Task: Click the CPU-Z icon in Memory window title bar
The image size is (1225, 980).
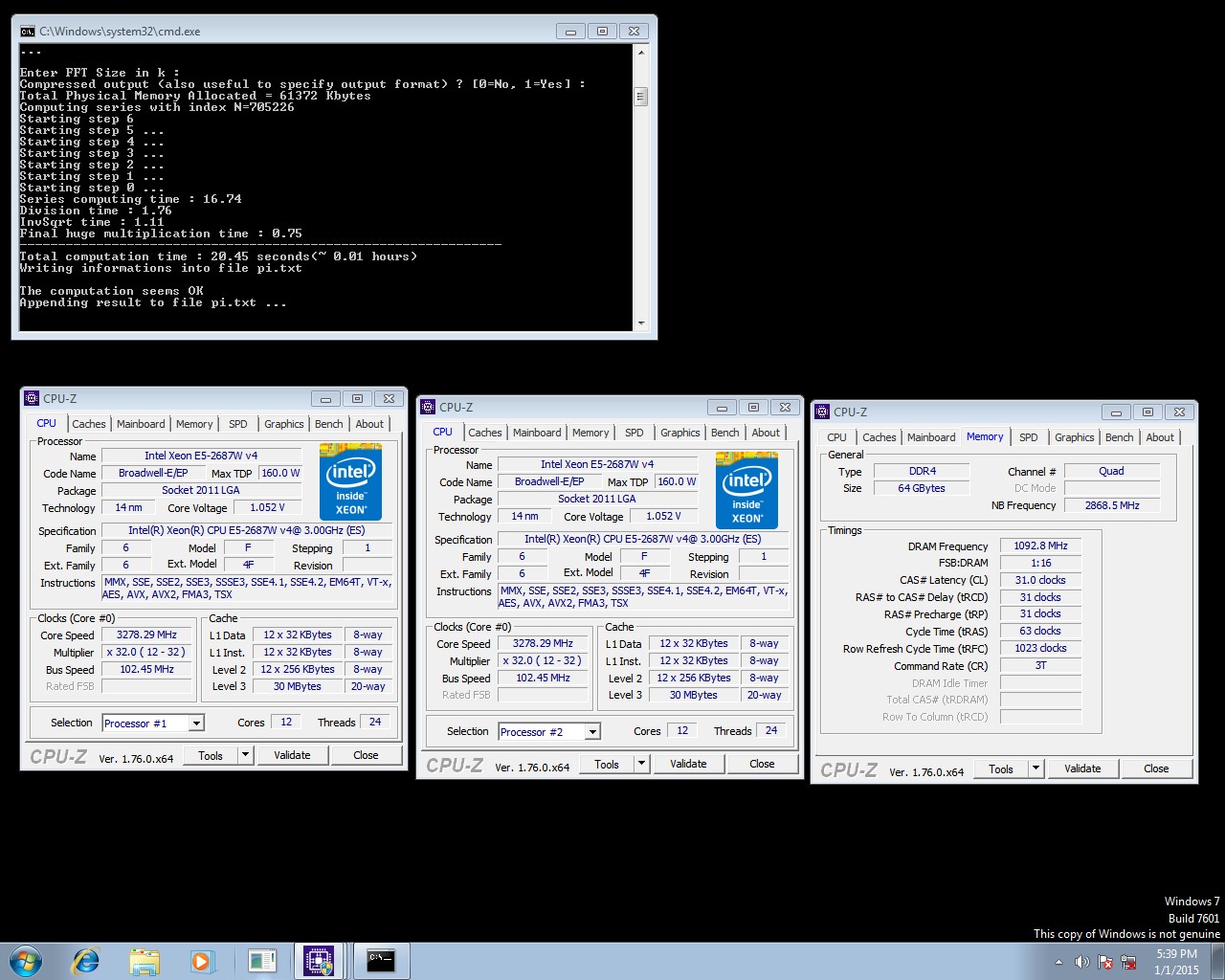Action: coord(822,412)
